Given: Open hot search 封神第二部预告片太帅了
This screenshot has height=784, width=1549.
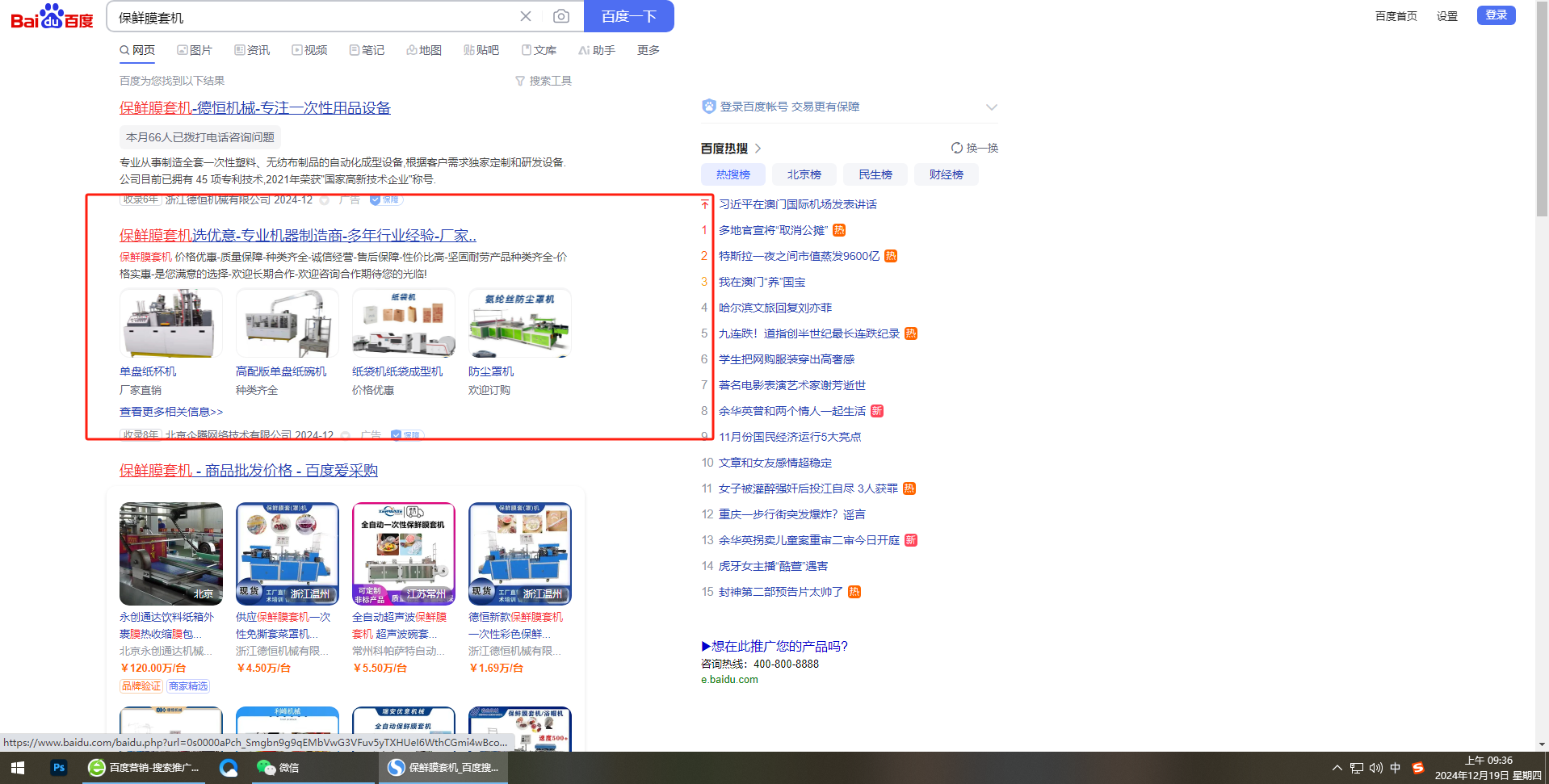Looking at the screenshot, I should [781, 592].
